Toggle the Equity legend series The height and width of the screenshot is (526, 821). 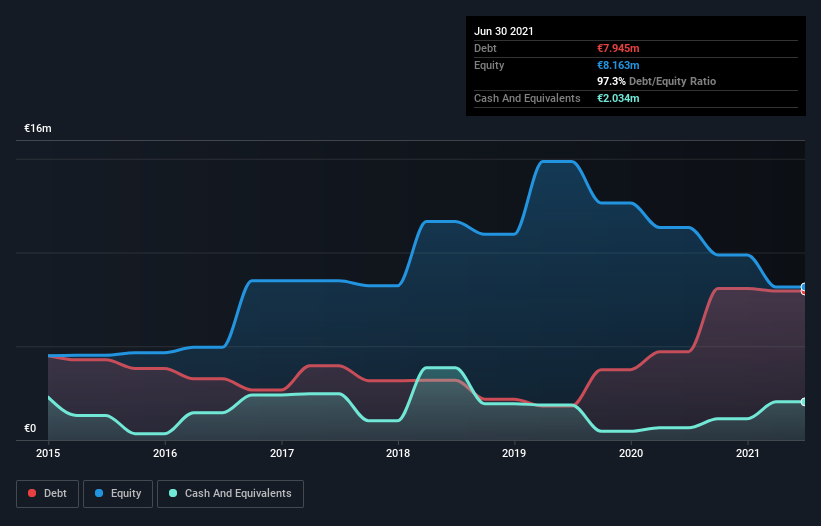[118, 494]
